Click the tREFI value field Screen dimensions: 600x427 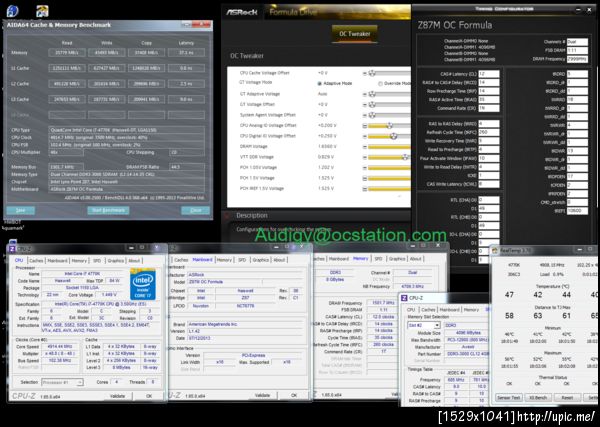tap(577, 211)
